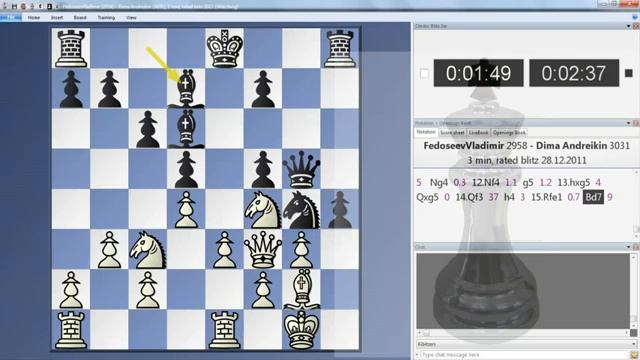
Task: Click the 0:01:49 clock display
Action: [x=478, y=73]
